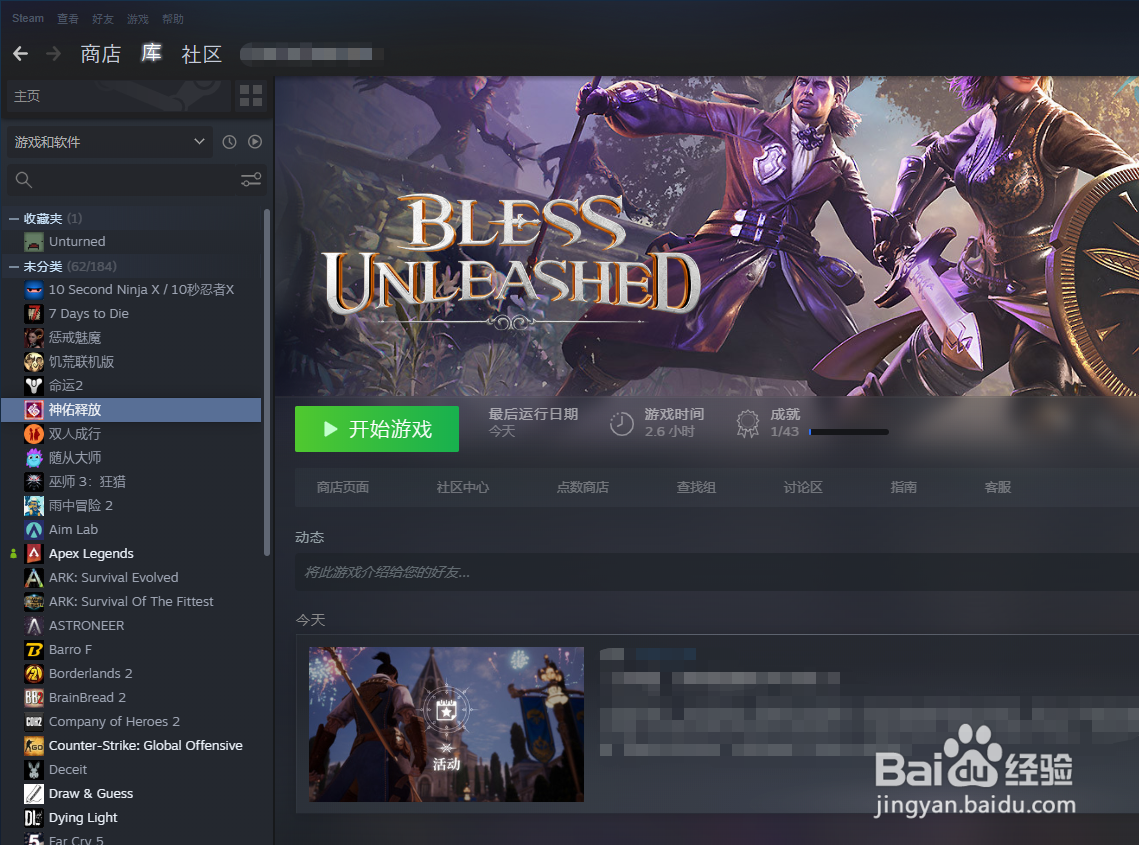Open the 游戏 menu

pyautogui.click(x=137, y=19)
